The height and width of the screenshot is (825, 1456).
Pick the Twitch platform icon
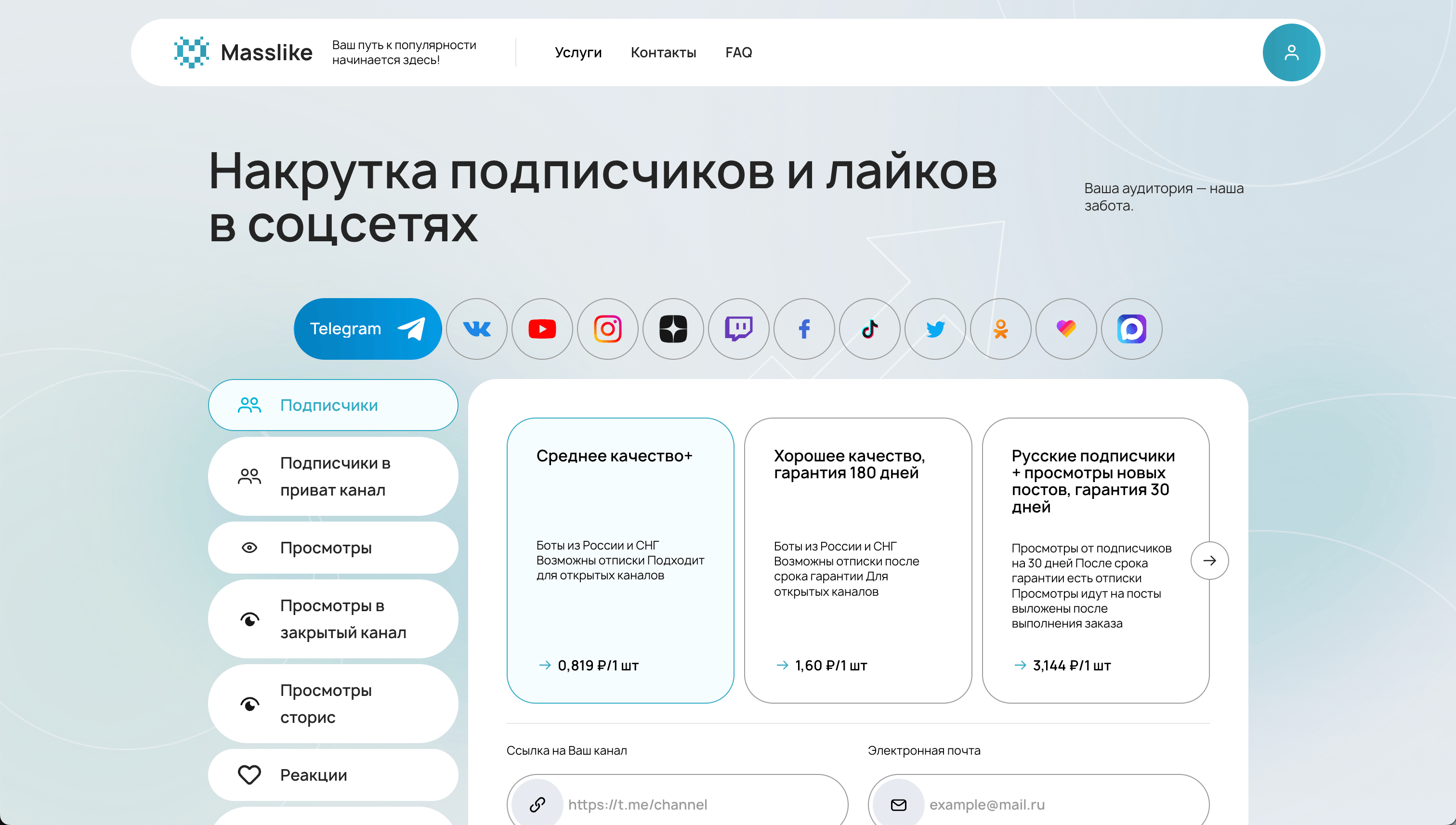click(x=739, y=328)
